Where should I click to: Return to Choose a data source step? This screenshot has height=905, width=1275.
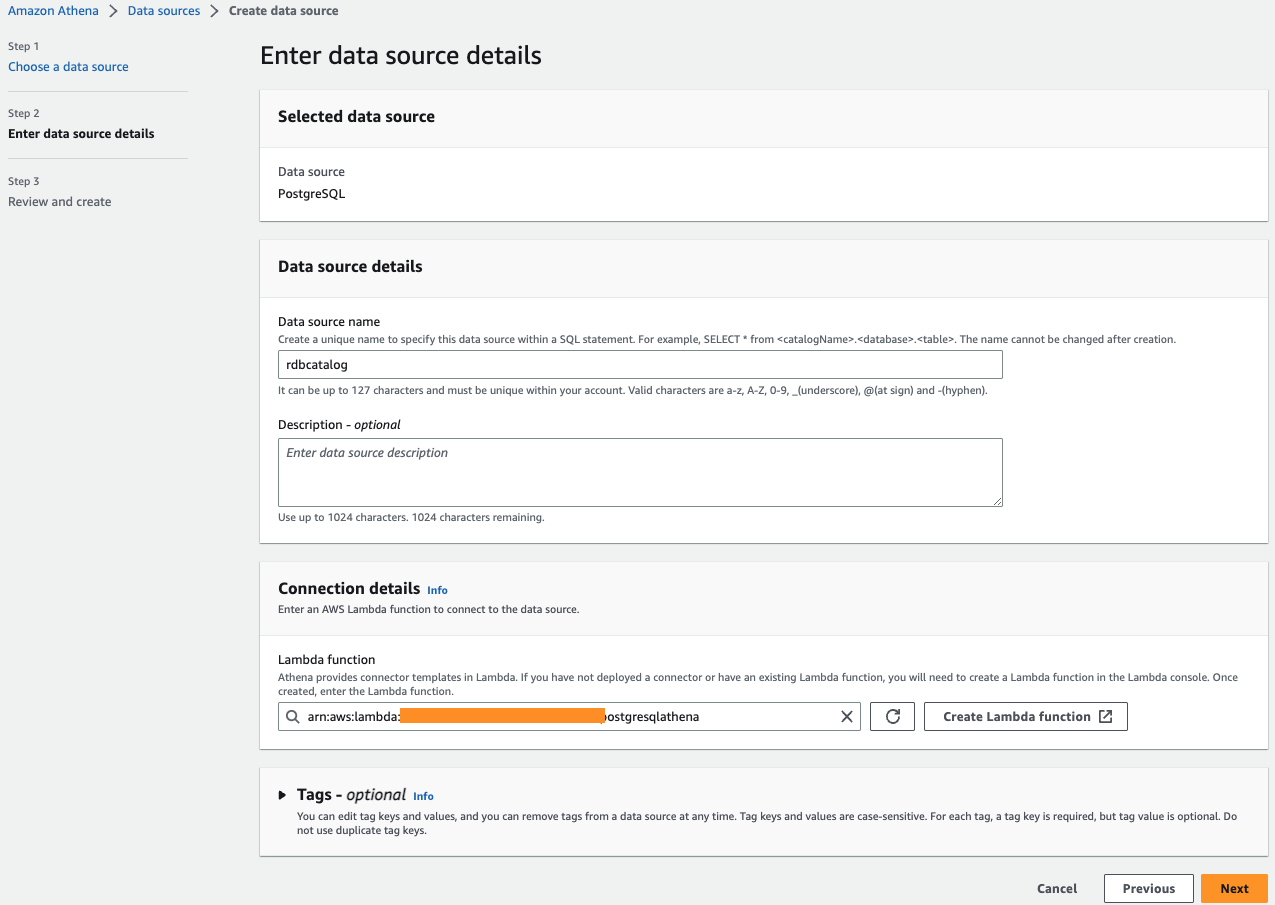click(68, 67)
